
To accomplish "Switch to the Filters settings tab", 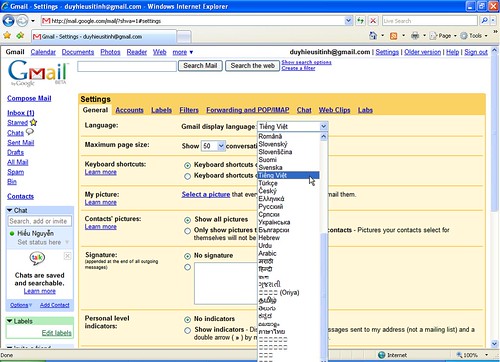I will coord(189,110).
